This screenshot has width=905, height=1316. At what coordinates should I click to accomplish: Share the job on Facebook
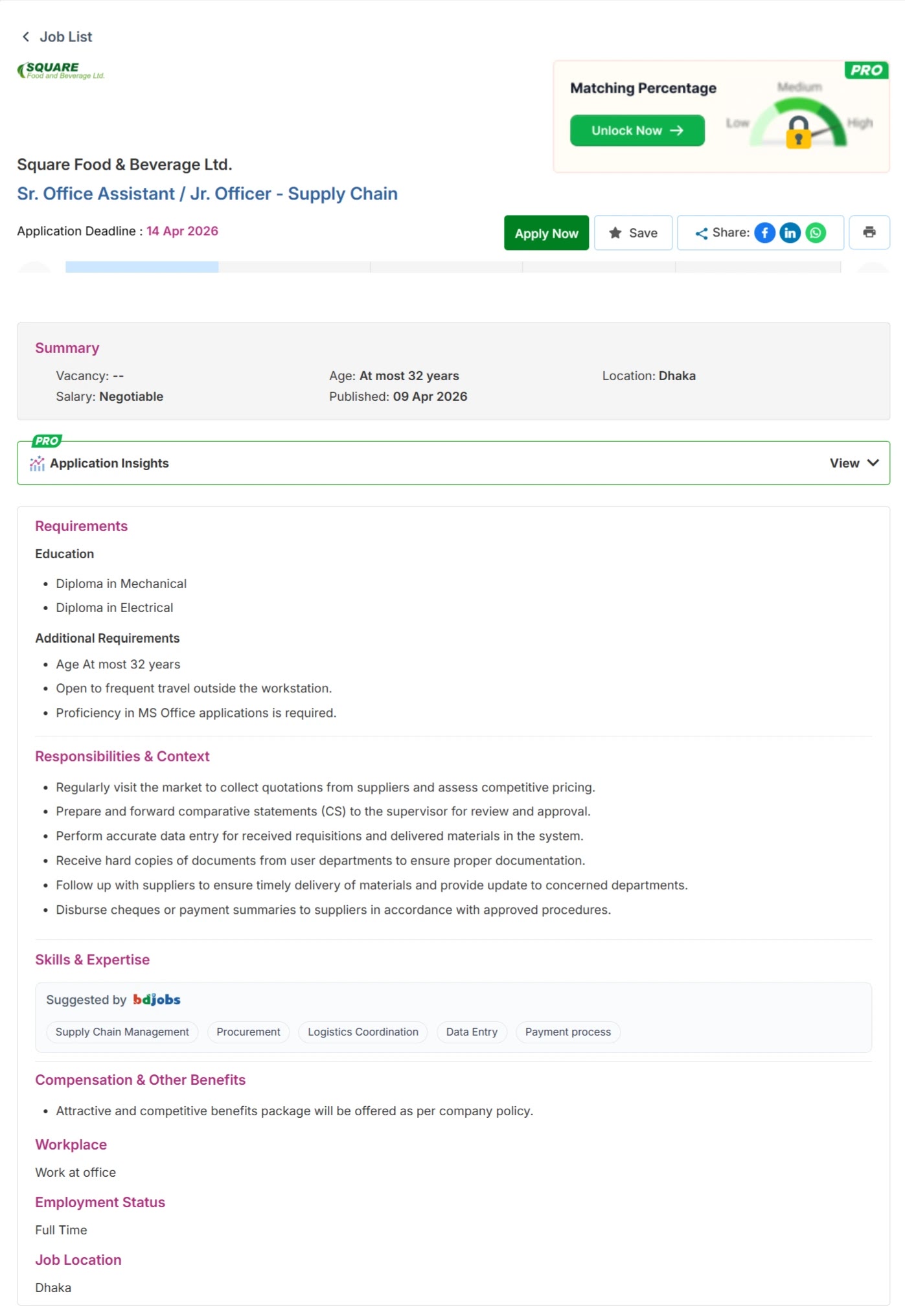764,233
